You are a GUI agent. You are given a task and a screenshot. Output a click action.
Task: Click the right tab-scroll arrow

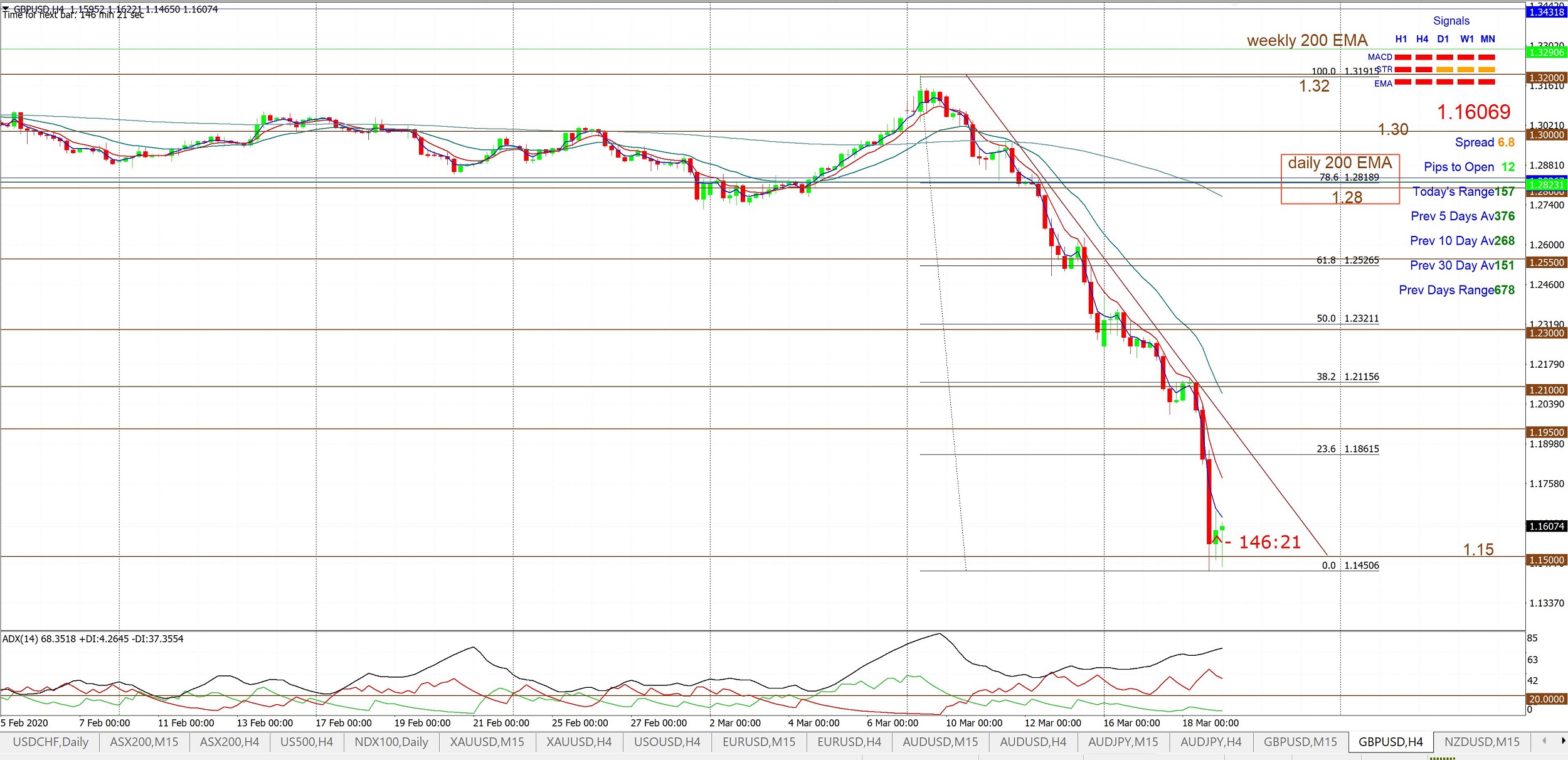(x=1563, y=741)
